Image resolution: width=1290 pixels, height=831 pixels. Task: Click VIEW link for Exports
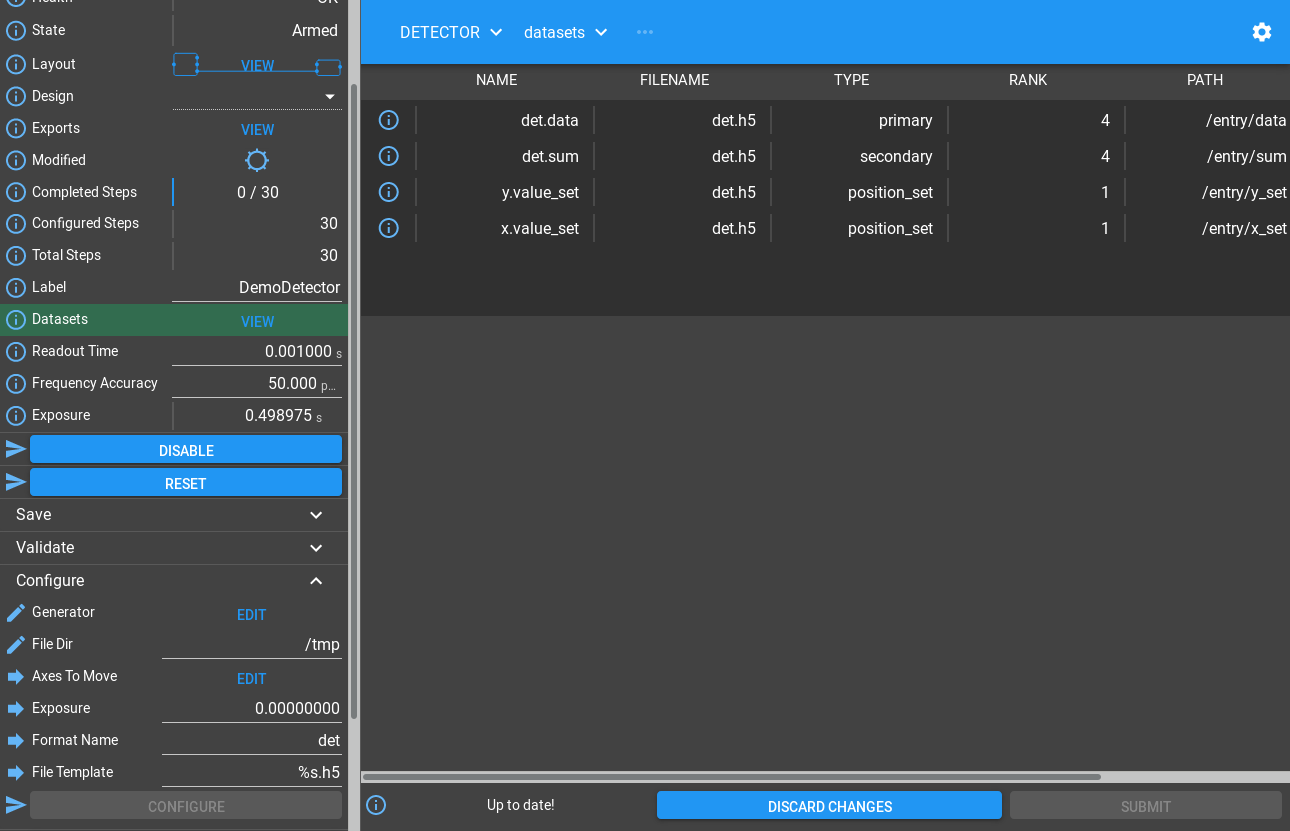point(257,130)
